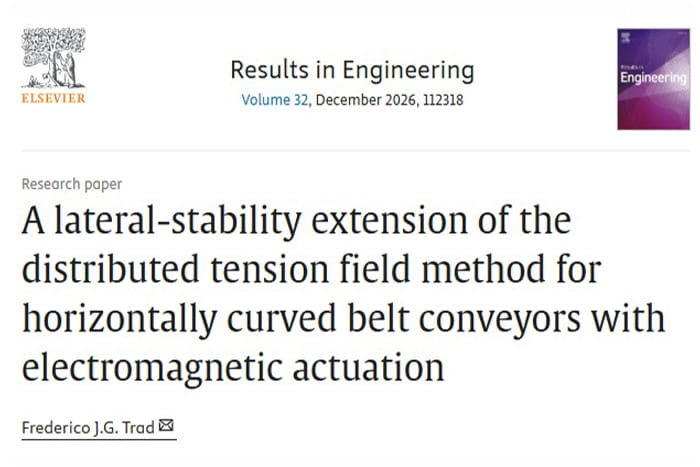Image resolution: width=700 pixels, height=467 pixels.
Task: Click the title line 'horizontally curved belt conveyors with'
Action: 343,318
